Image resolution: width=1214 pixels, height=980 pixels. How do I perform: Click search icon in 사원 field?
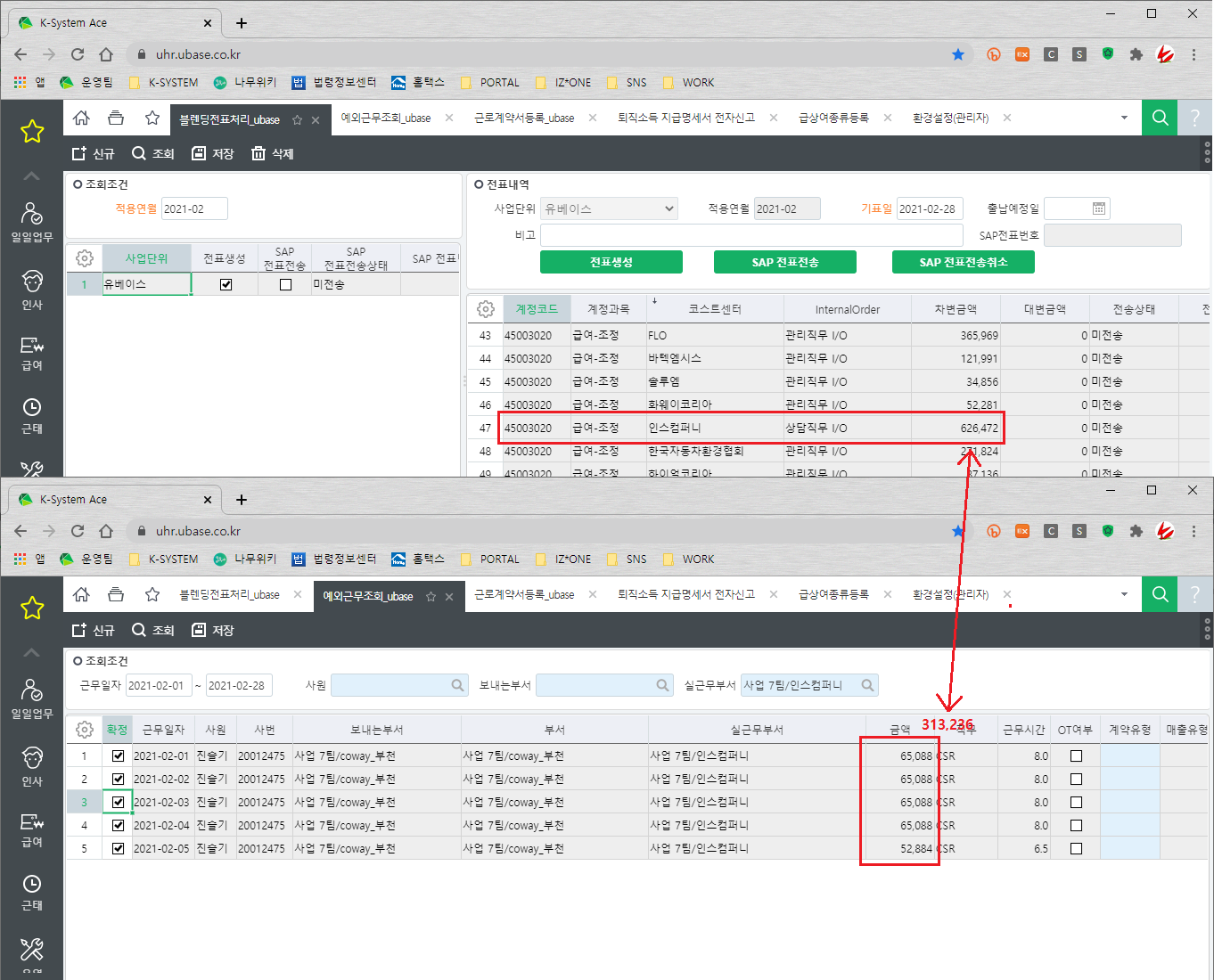click(x=457, y=685)
